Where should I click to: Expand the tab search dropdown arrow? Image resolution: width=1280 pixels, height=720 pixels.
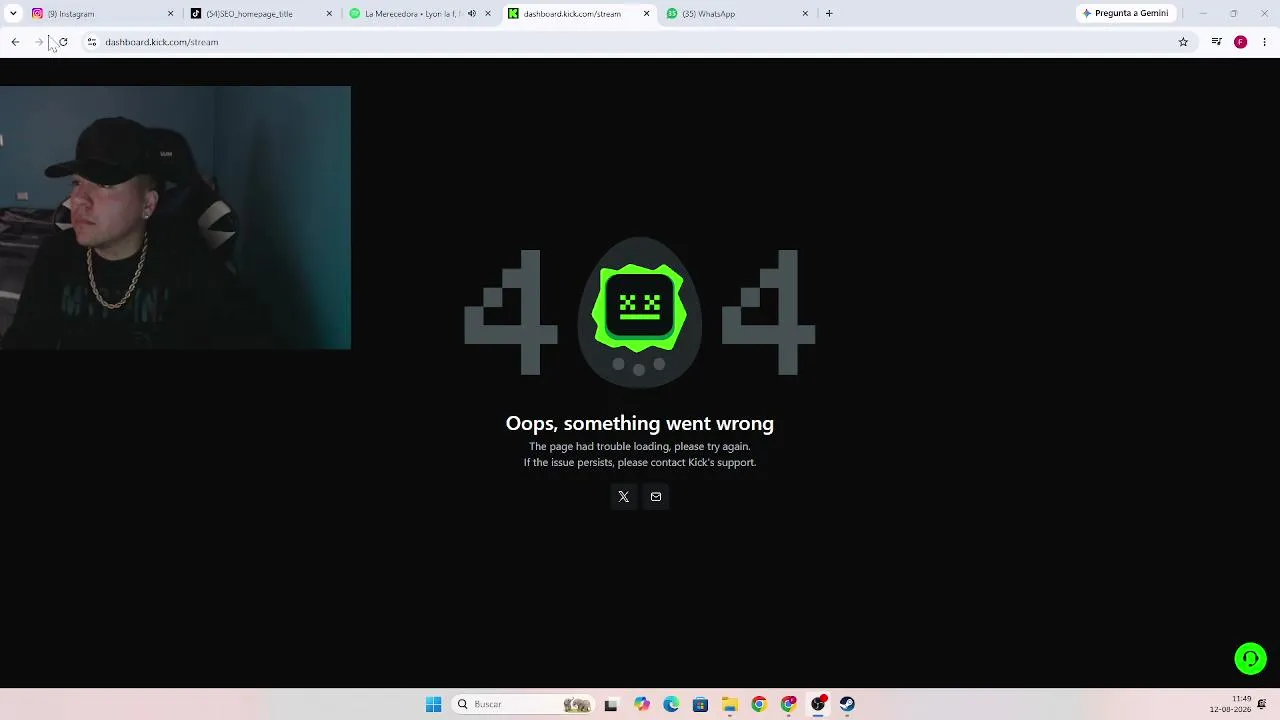pyautogui.click(x=13, y=14)
